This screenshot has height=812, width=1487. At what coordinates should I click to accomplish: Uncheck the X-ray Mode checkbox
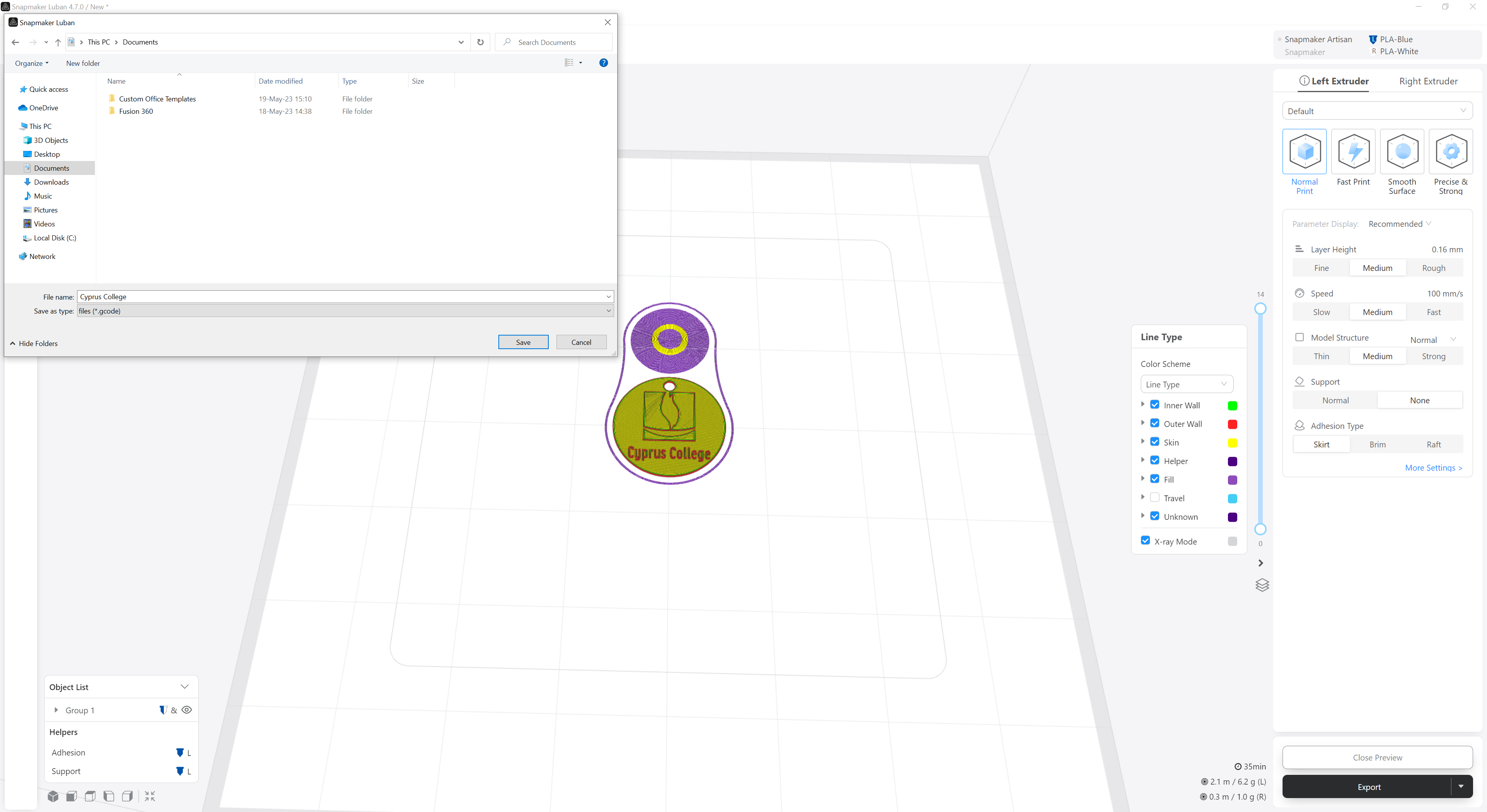pos(1145,541)
